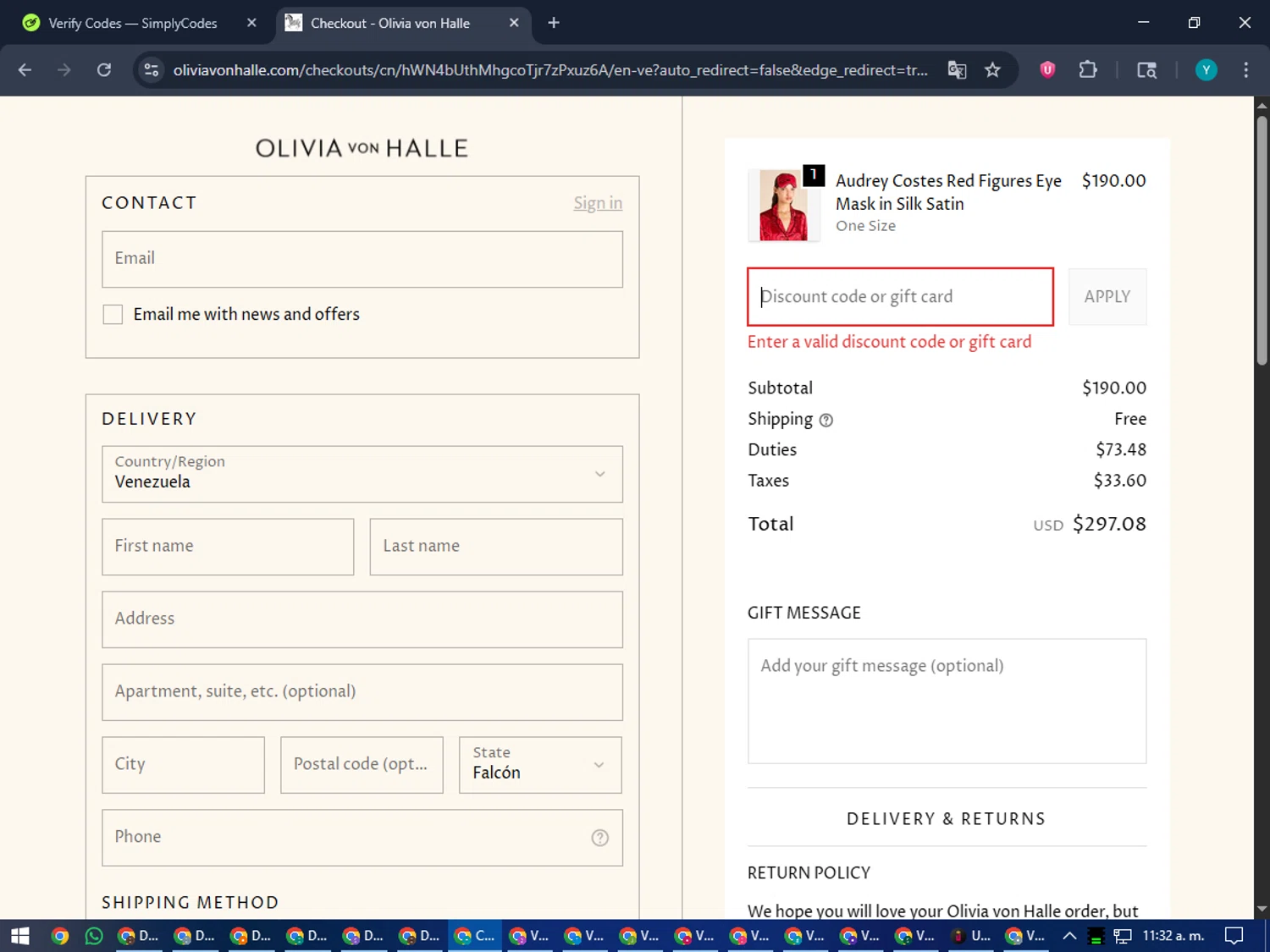Image resolution: width=1270 pixels, height=952 pixels.
Task: Click the eye mask product thumbnail
Action: coord(783,206)
